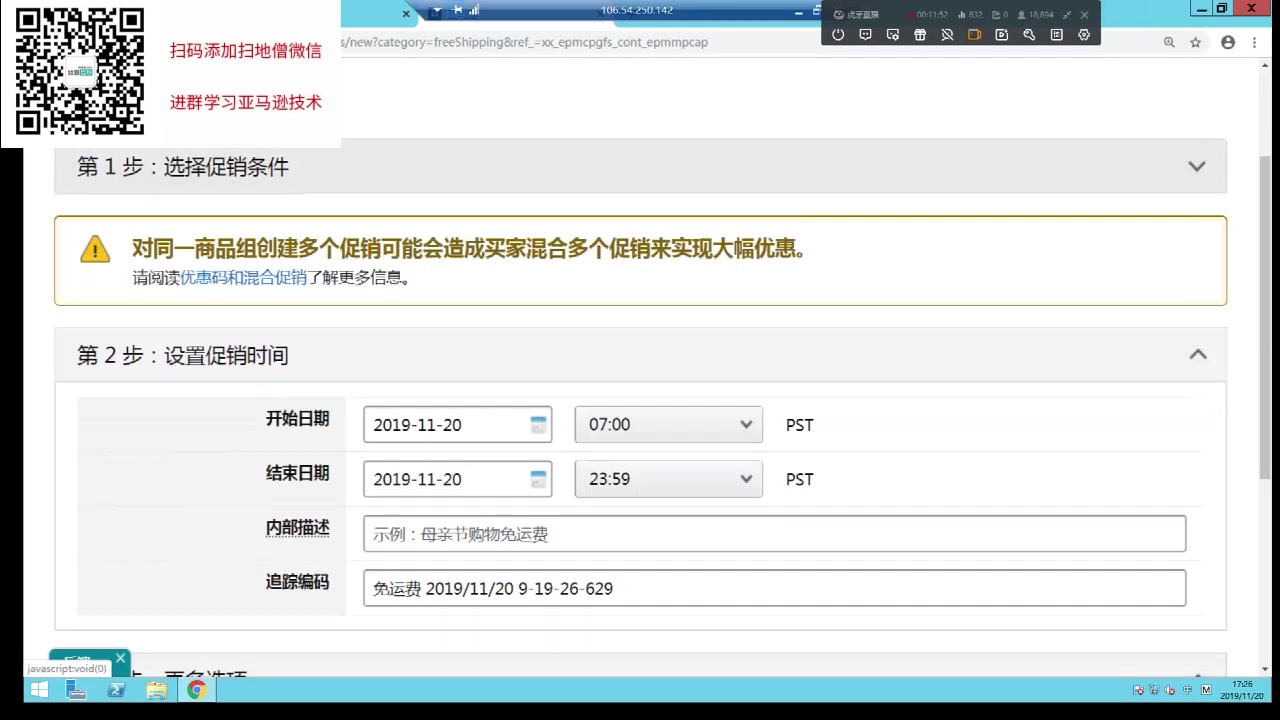
Task: Open File Explorer from the taskbar
Action: click(156, 689)
